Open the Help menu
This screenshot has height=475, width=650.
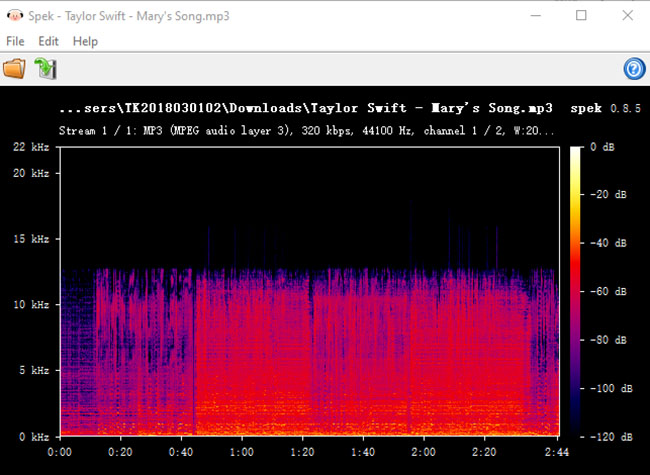pos(85,41)
